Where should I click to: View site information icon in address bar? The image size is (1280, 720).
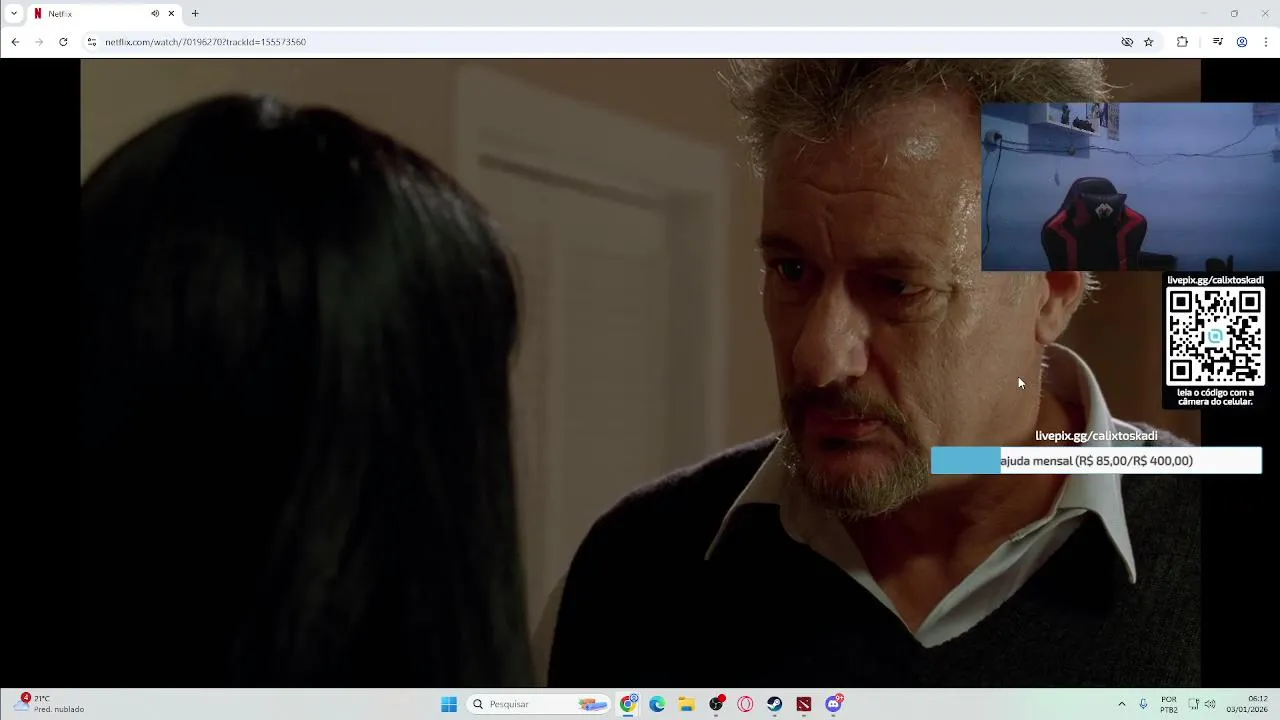coord(91,42)
